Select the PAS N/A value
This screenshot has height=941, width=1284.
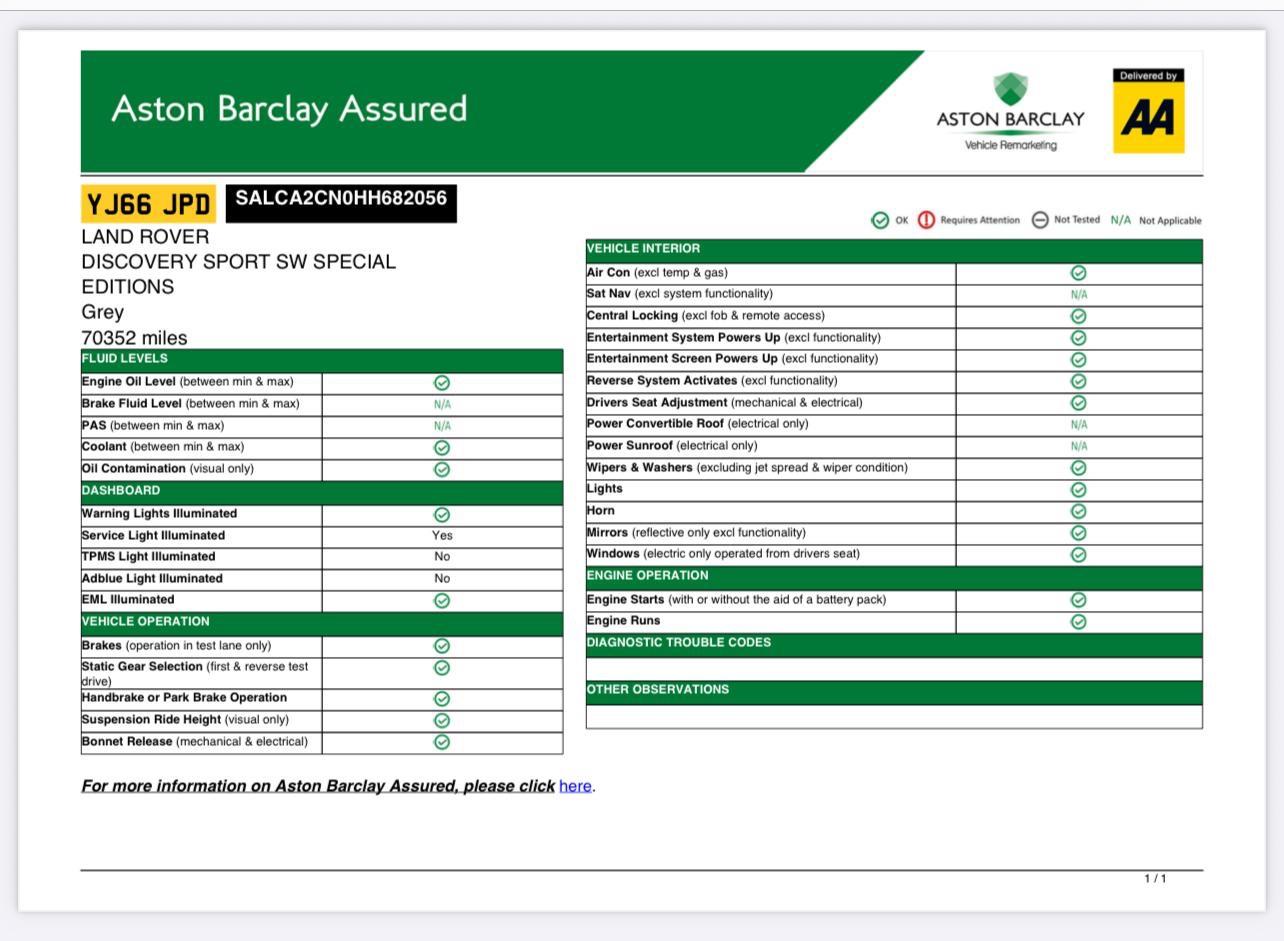442,426
